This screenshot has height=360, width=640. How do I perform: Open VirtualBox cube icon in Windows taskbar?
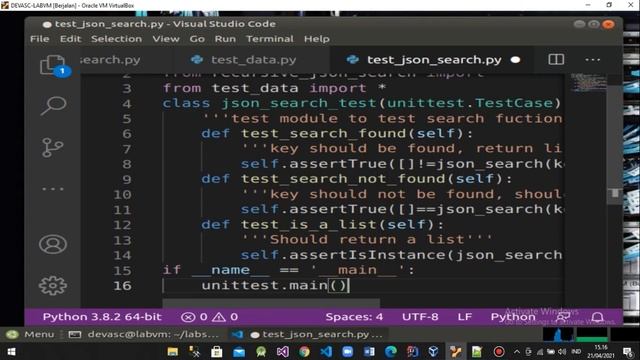click(x=433, y=351)
